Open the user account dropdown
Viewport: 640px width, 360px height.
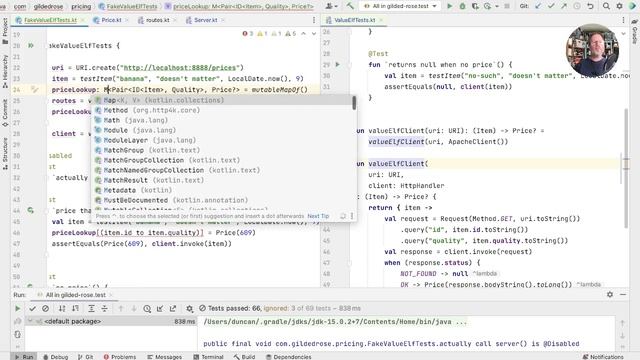[x=331, y=6]
